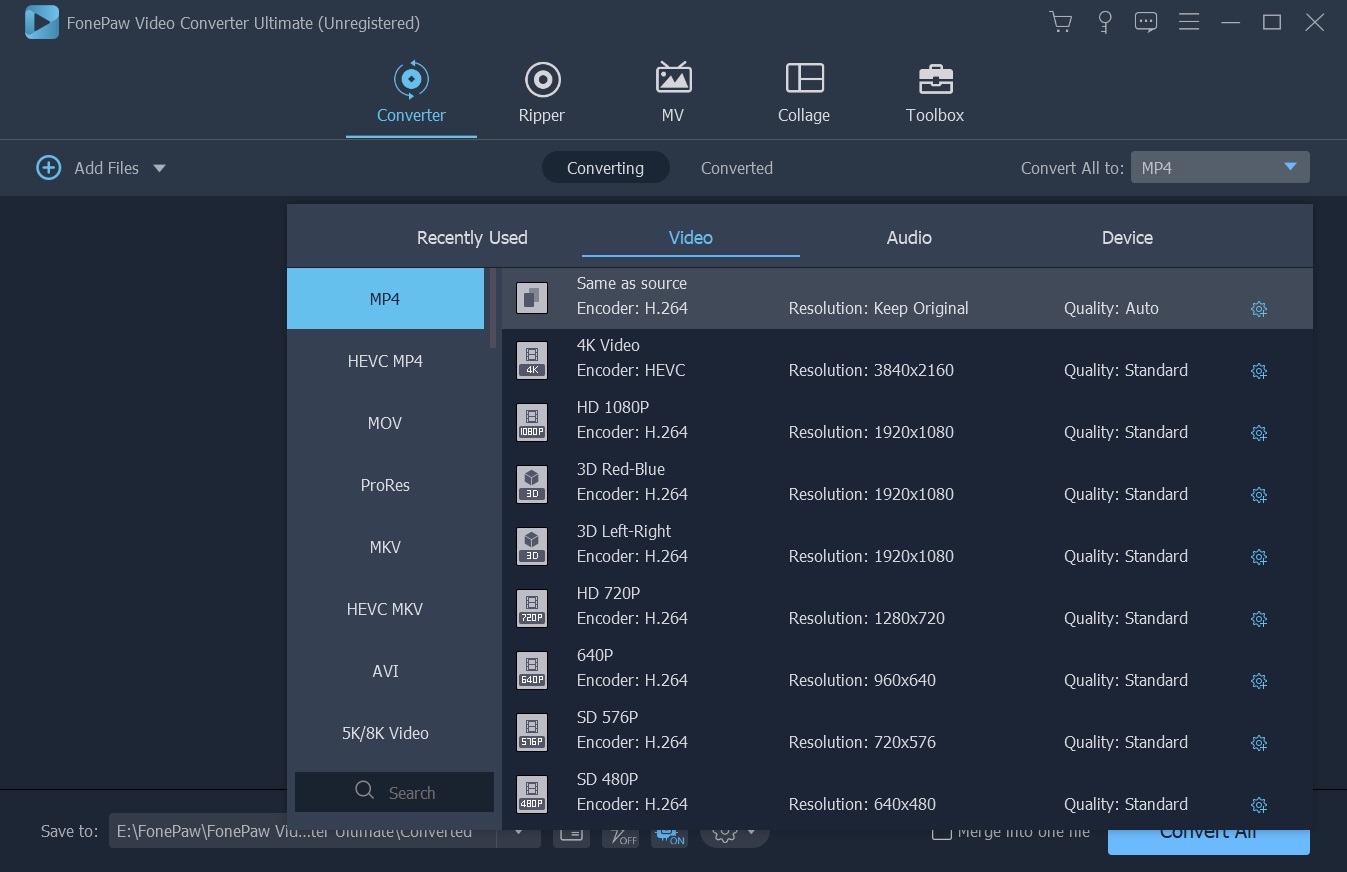
Task: Open the Save to path dropdown
Action: tap(518, 832)
